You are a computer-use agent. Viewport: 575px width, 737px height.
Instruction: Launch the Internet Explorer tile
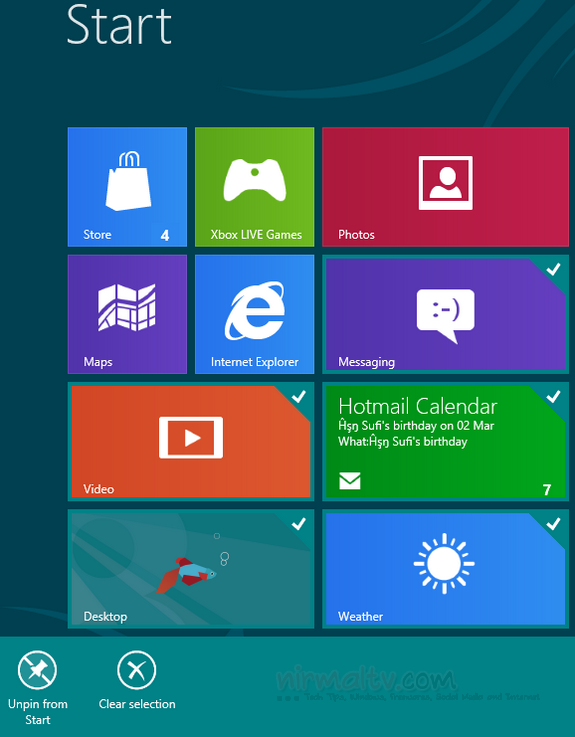click(254, 314)
